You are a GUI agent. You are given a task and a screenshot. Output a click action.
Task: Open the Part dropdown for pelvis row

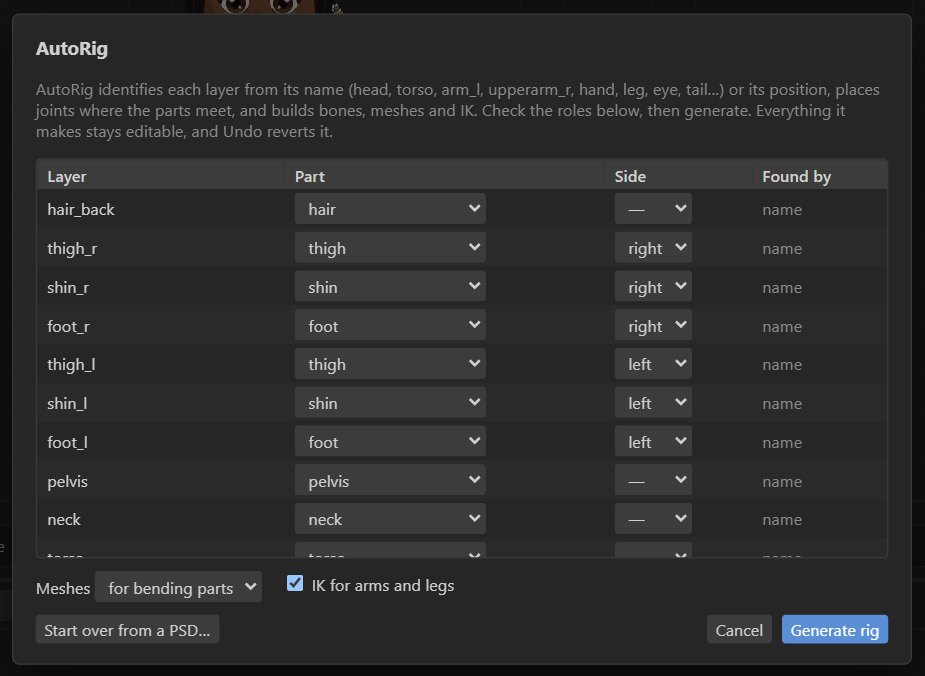pyautogui.click(x=390, y=481)
